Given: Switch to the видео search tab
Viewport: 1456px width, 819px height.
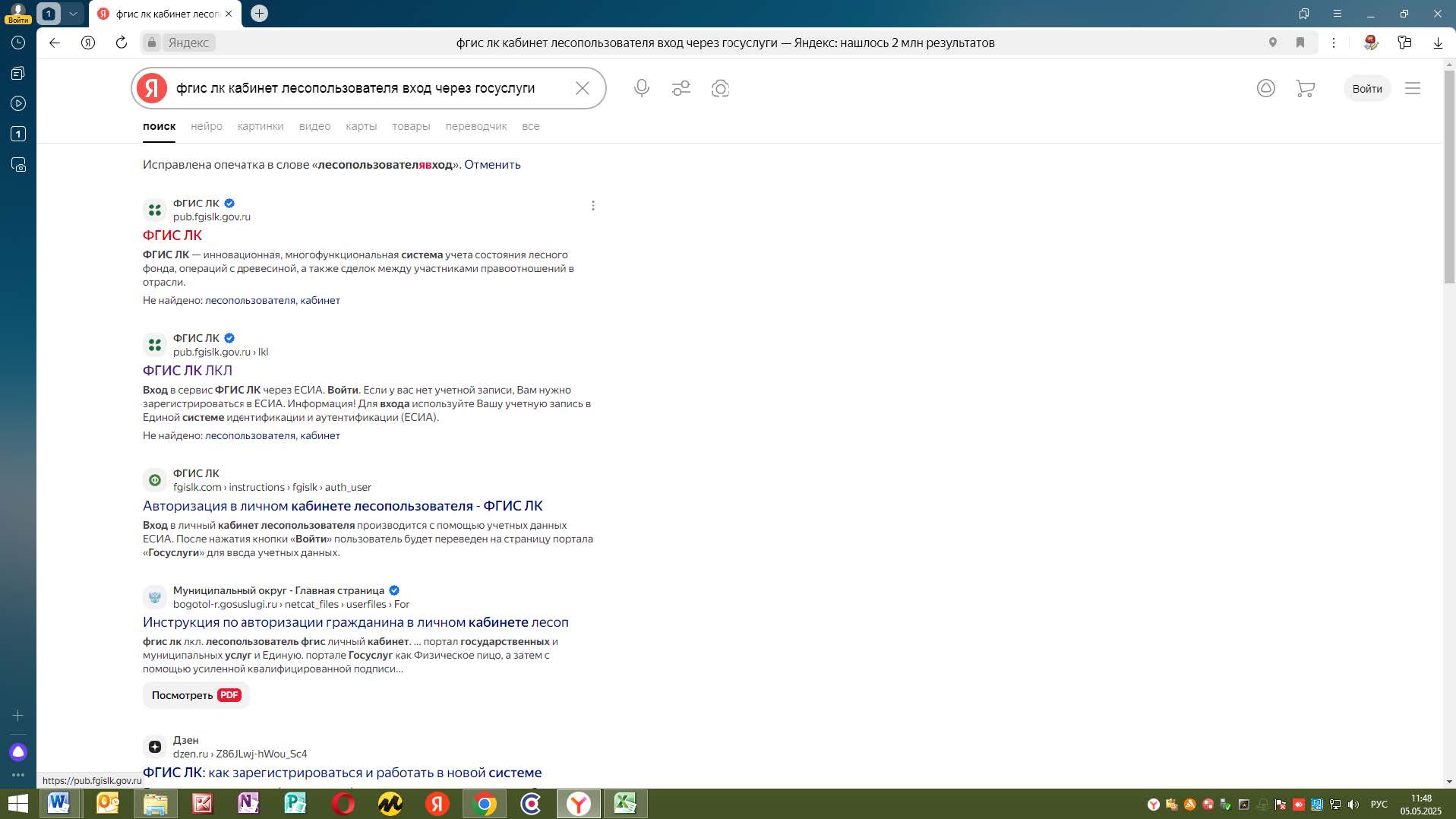Looking at the screenshot, I should (314, 126).
